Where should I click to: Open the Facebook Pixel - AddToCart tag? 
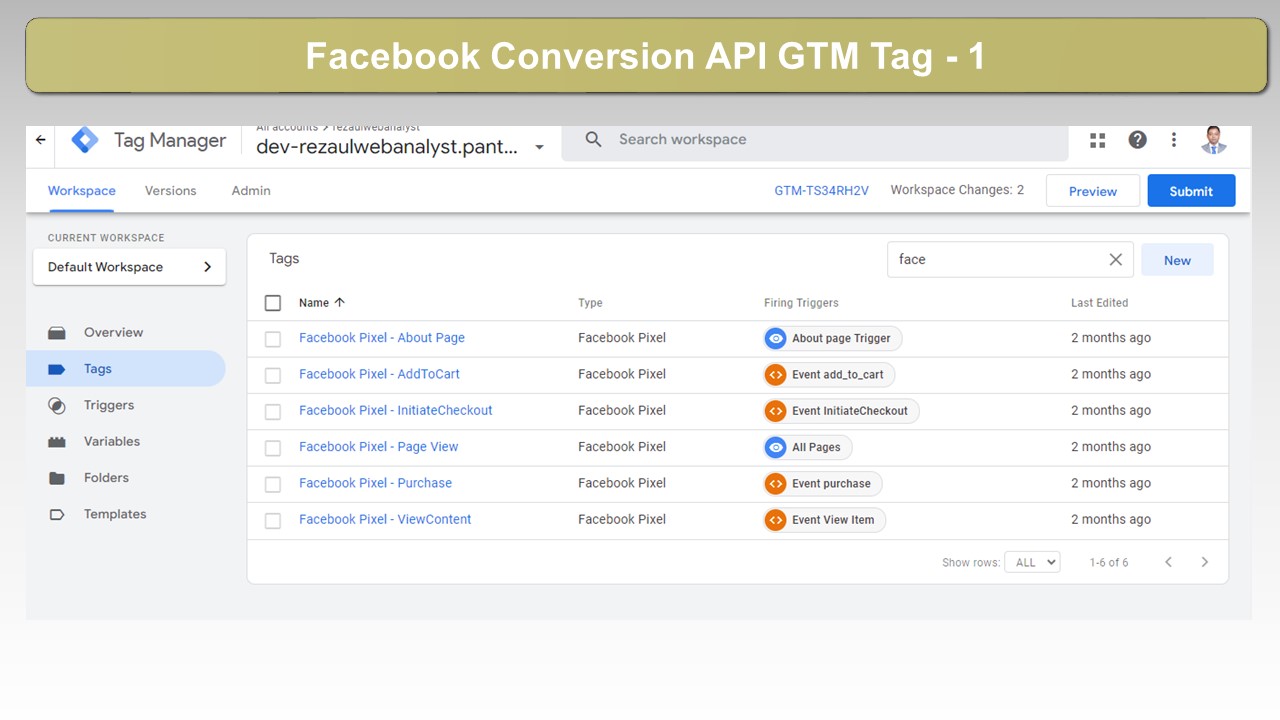(x=379, y=374)
